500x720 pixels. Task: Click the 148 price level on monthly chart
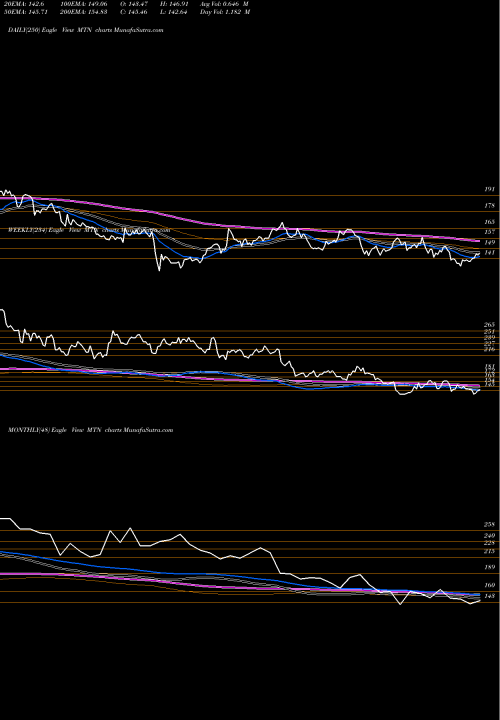click(x=489, y=596)
